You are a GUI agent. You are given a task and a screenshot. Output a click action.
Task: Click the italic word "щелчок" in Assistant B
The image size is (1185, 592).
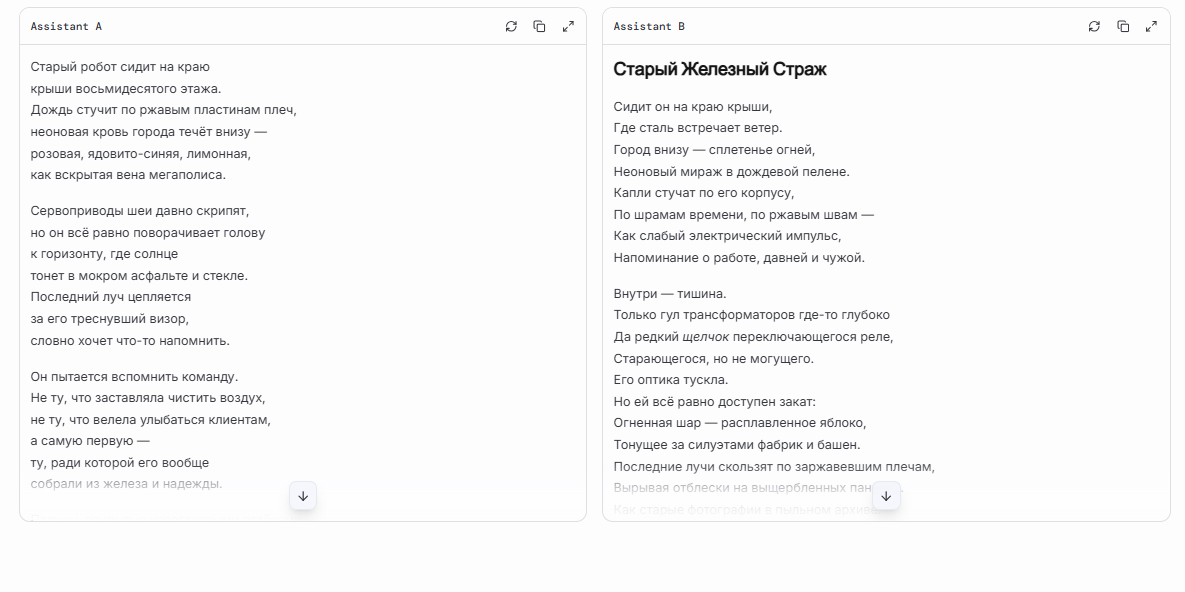tap(705, 337)
